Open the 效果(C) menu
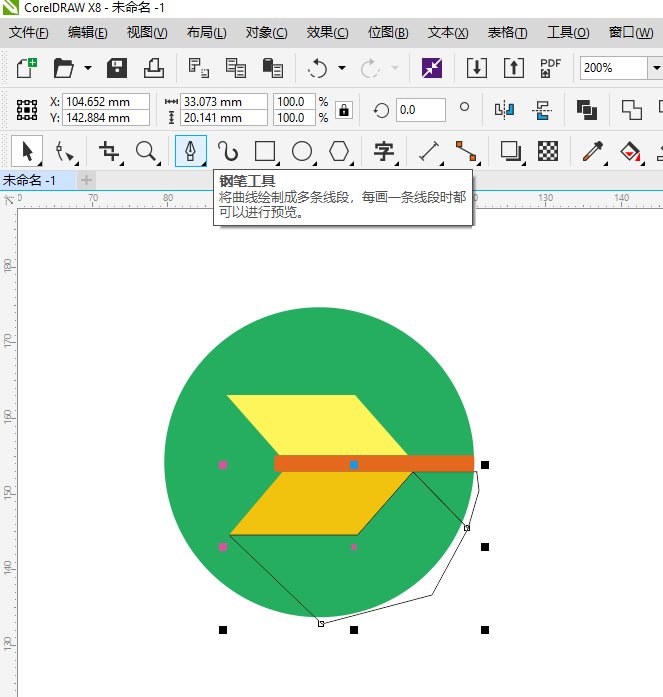 (x=327, y=32)
